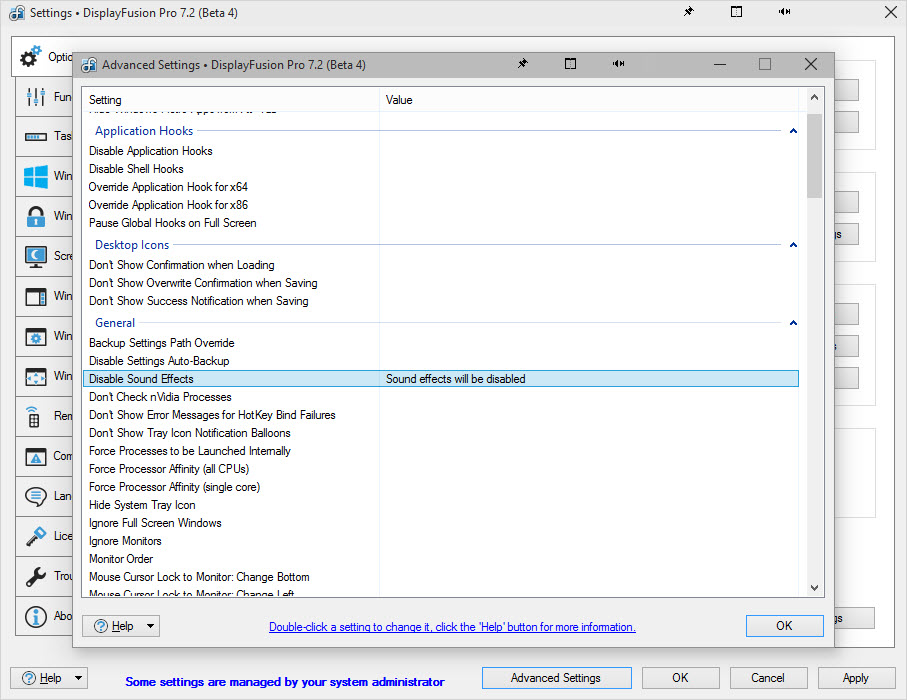The image size is (907, 700).
Task: Select Mouse Cursor Lock to Monitor: Change Bottom
Action: (441, 577)
